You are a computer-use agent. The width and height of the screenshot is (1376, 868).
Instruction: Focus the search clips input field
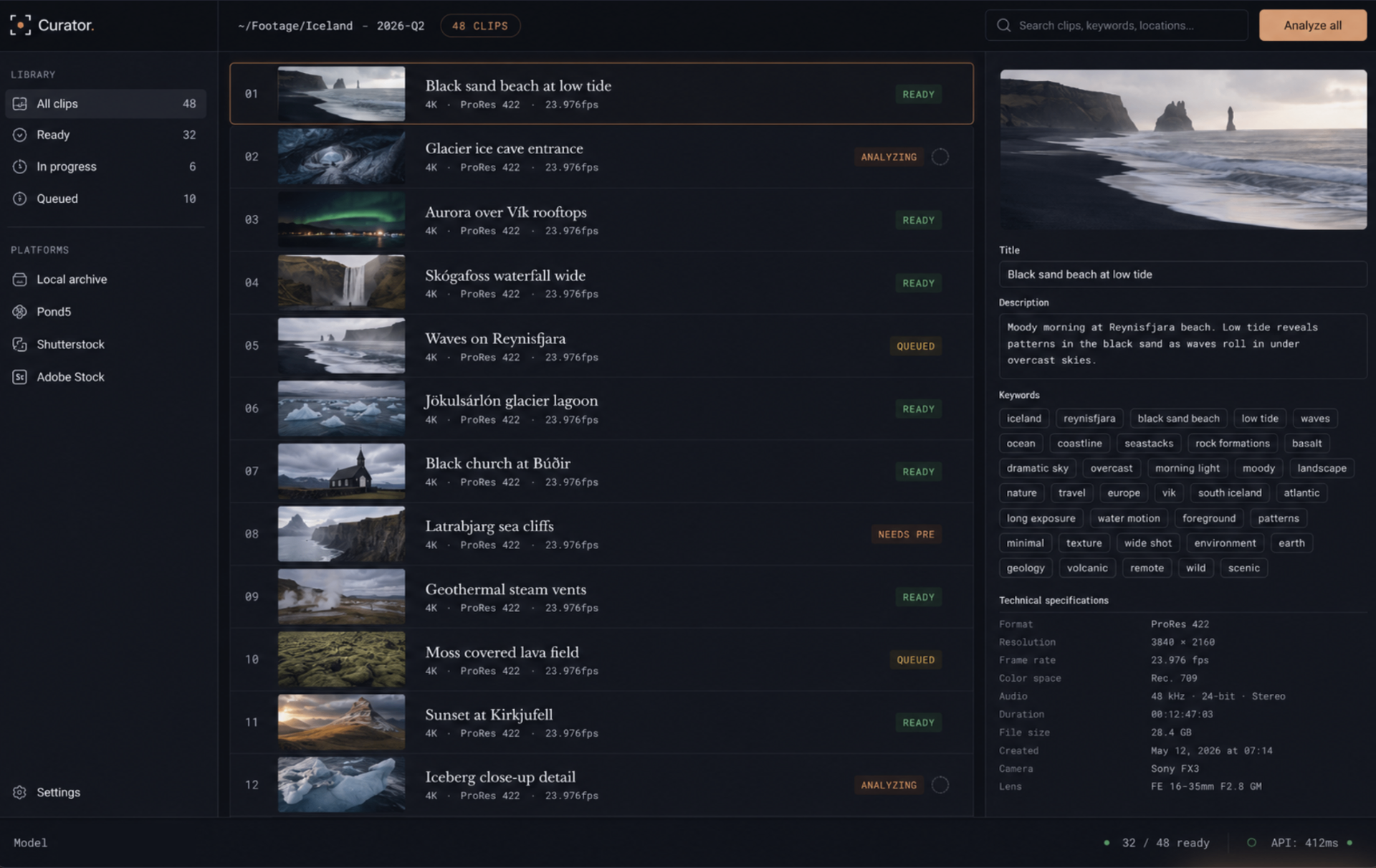pyautogui.click(x=1117, y=26)
